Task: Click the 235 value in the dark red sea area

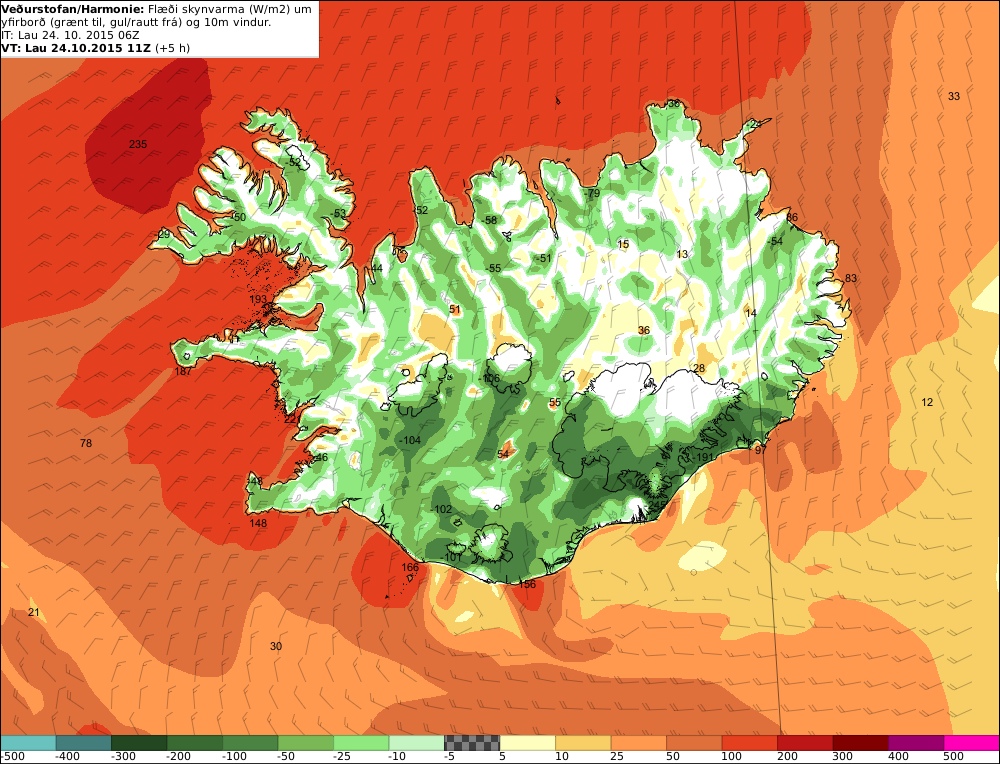Action: point(138,144)
